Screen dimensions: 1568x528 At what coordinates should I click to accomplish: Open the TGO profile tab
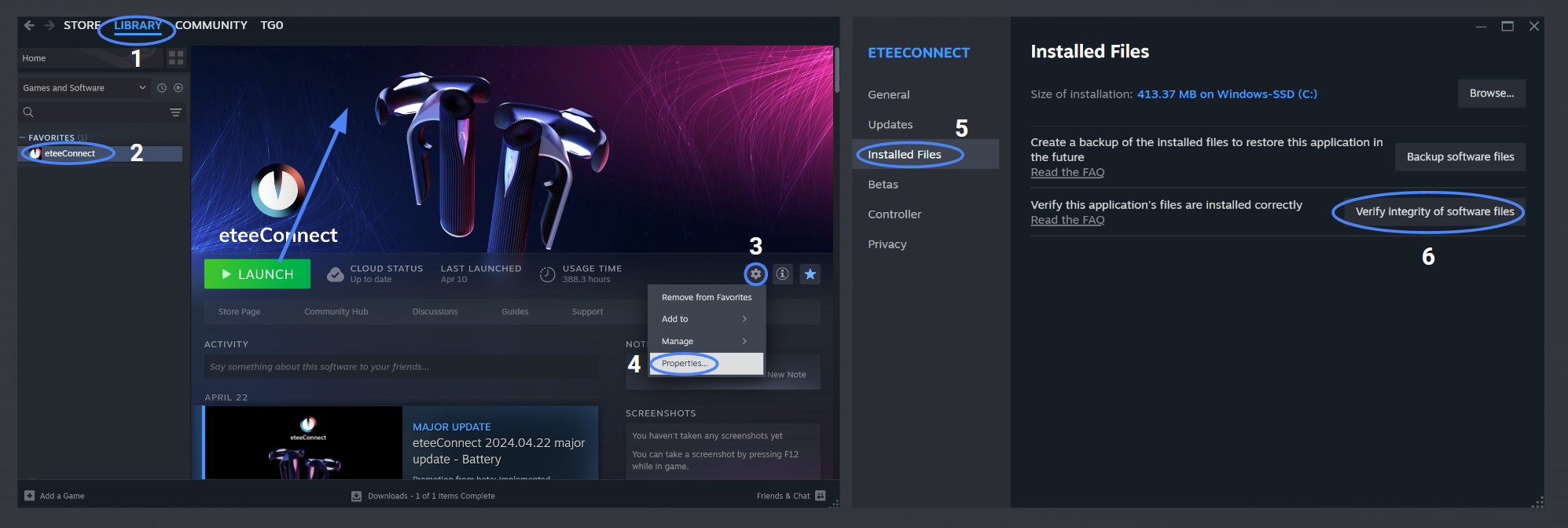tap(272, 25)
